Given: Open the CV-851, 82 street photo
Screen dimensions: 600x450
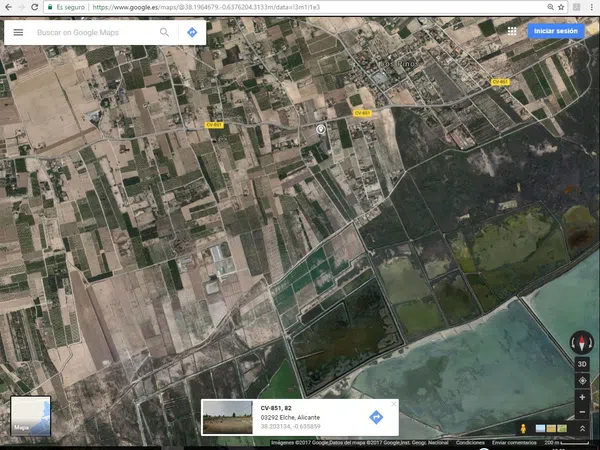Looking at the screenshot, I should (x=227, y=417).
